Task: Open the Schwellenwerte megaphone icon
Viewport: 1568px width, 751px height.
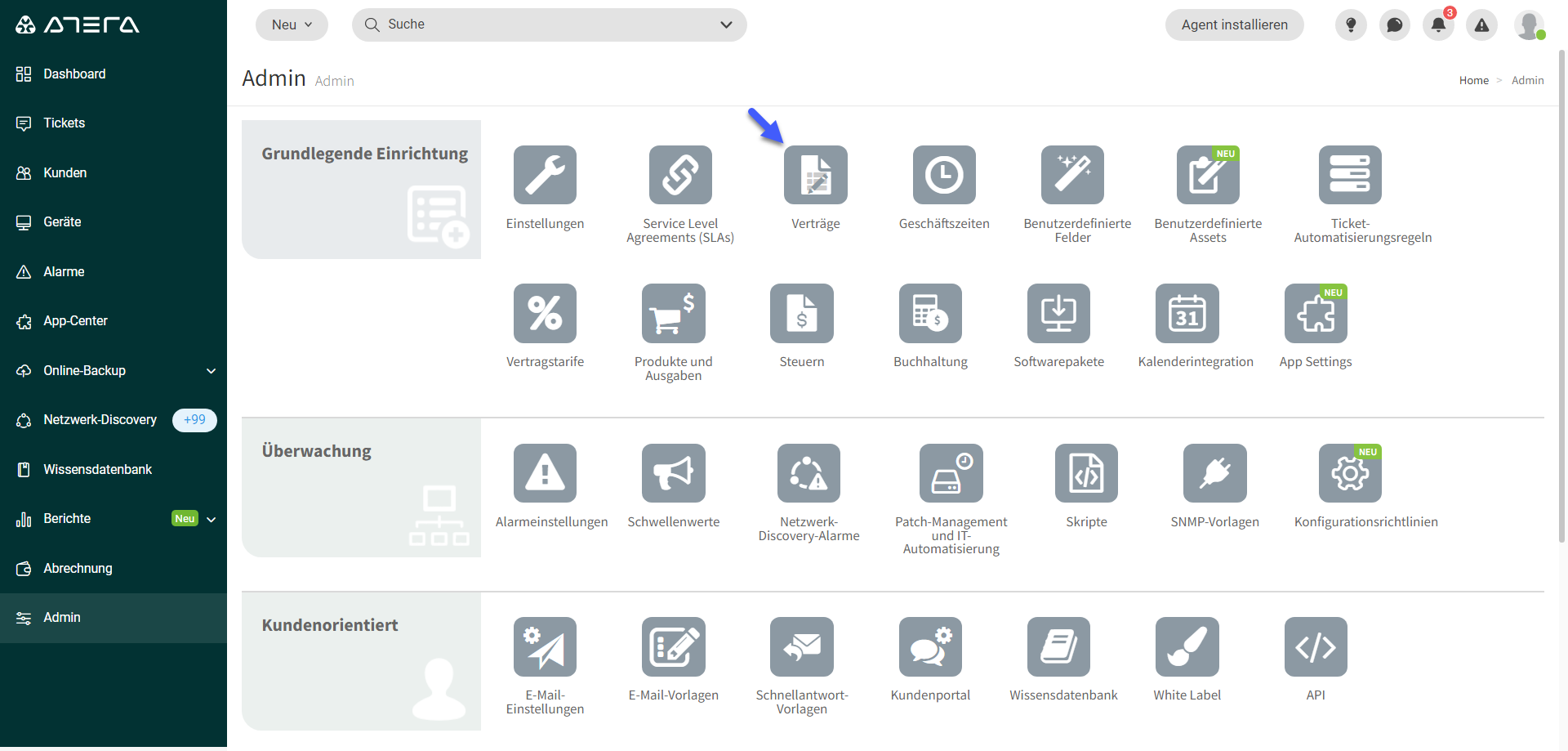Action: click(x=674, y=473)
